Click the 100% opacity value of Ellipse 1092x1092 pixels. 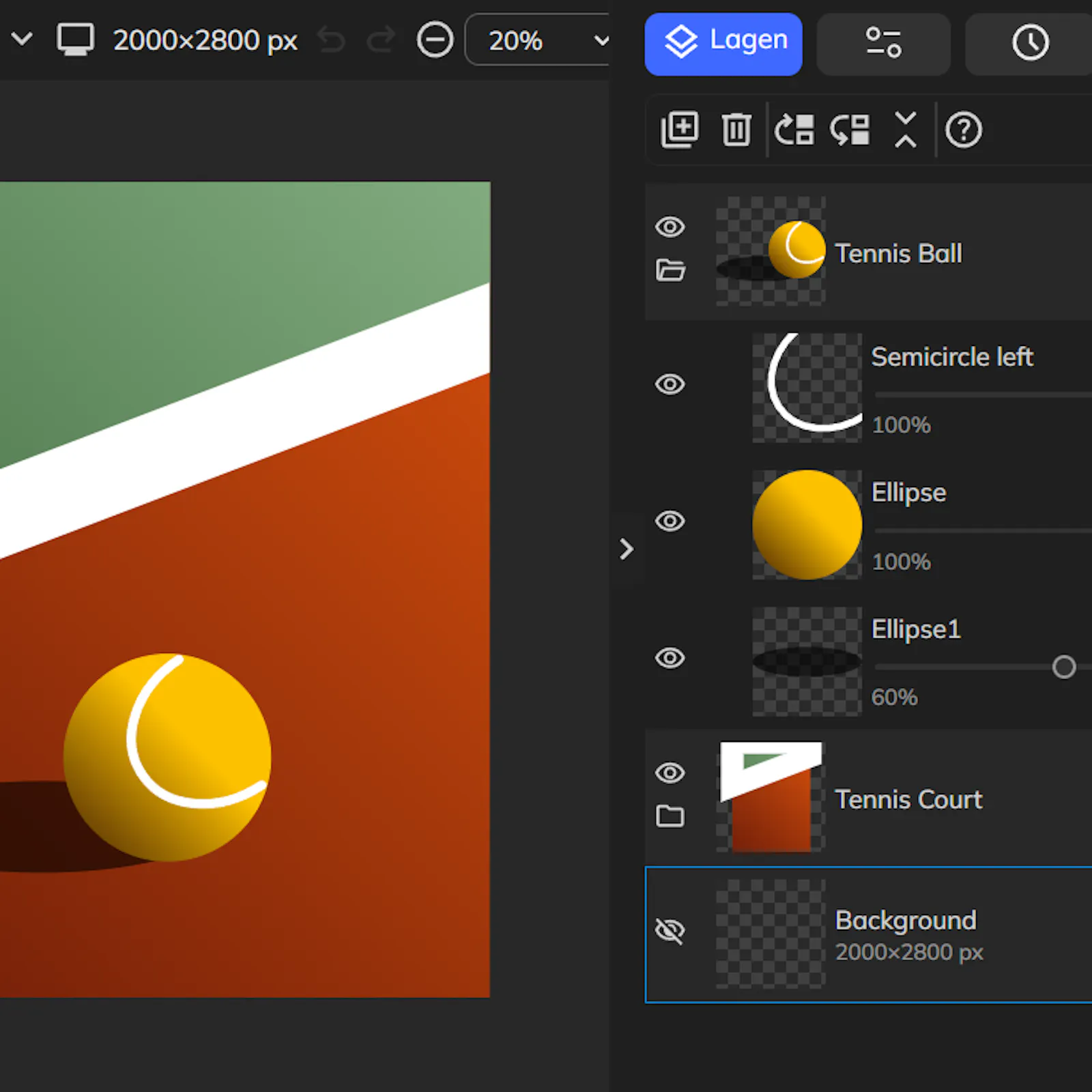point(901,562)
